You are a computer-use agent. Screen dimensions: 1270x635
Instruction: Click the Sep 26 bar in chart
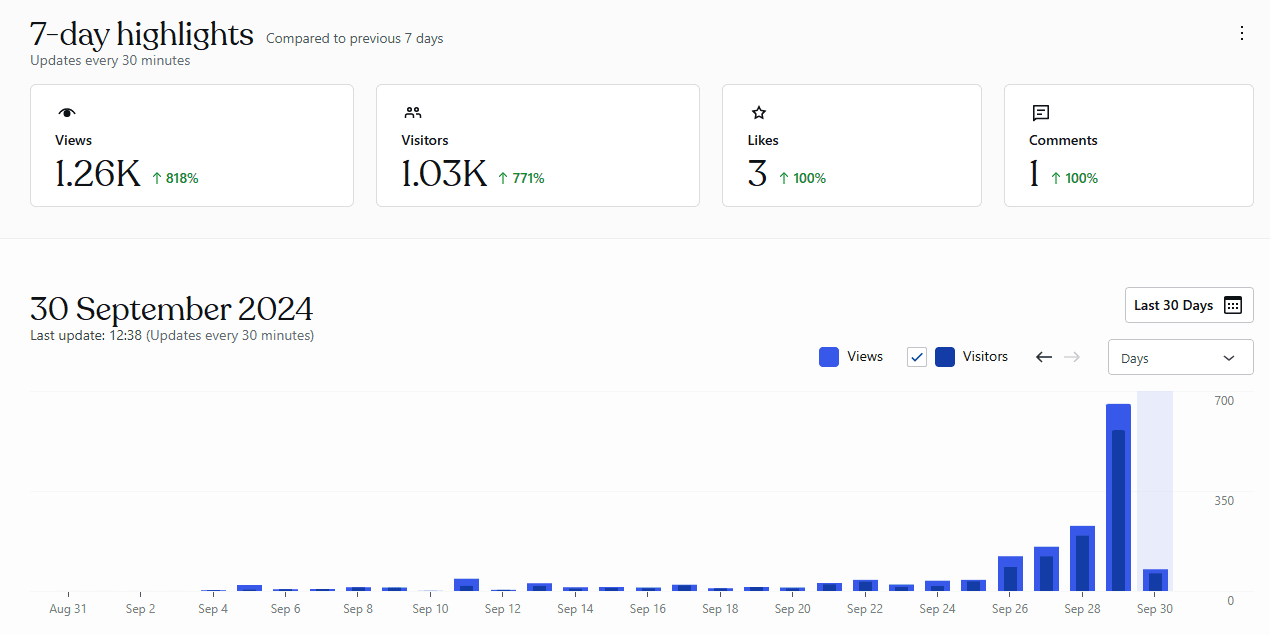tap(1010, 575)
